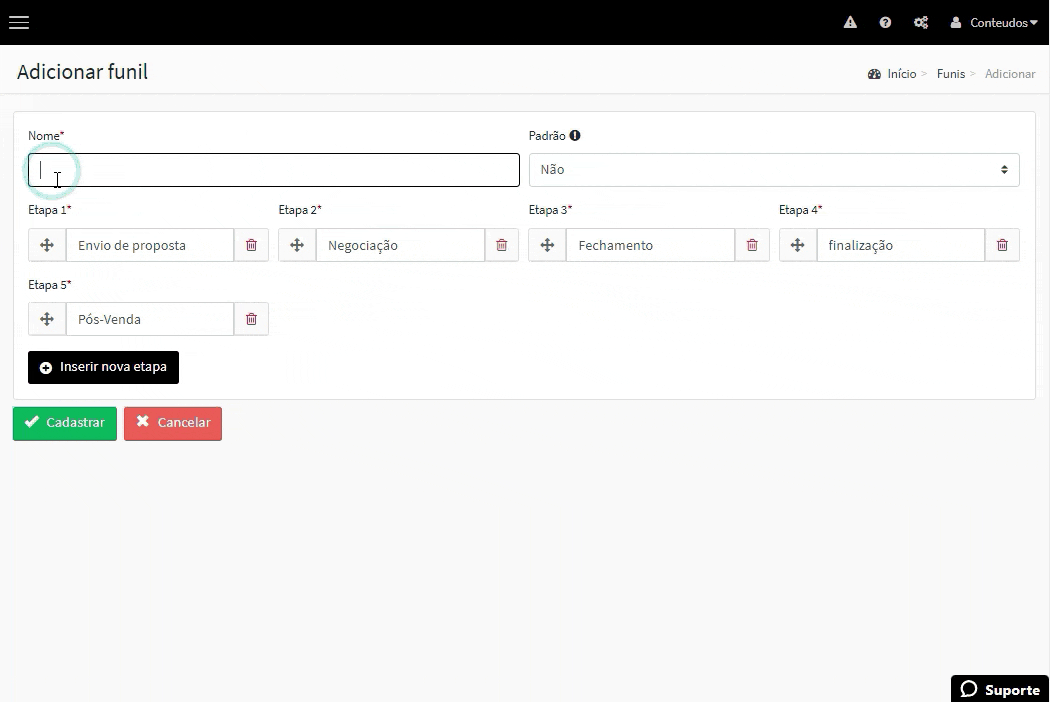
Task: Expand the Conteudos user menu
Action: tap(994, 22)
